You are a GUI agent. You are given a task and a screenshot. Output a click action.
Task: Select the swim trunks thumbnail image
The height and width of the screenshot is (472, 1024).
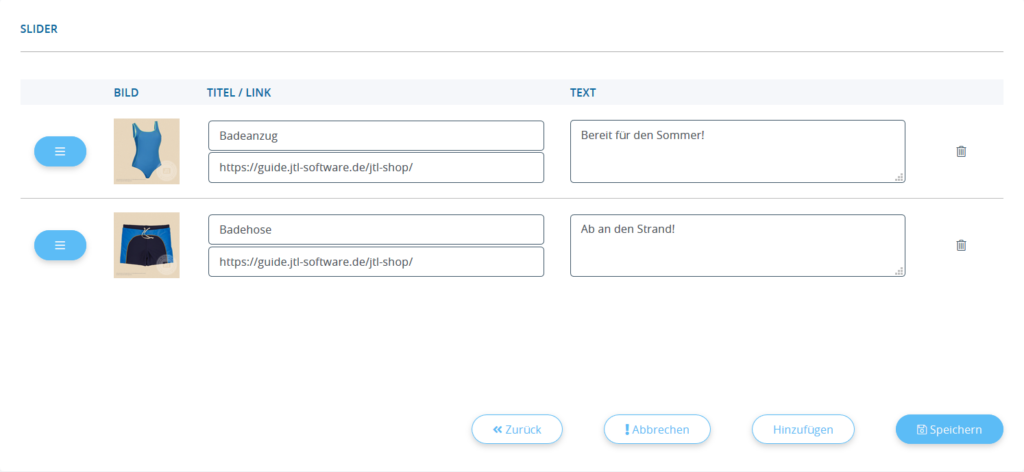[142, 242]
